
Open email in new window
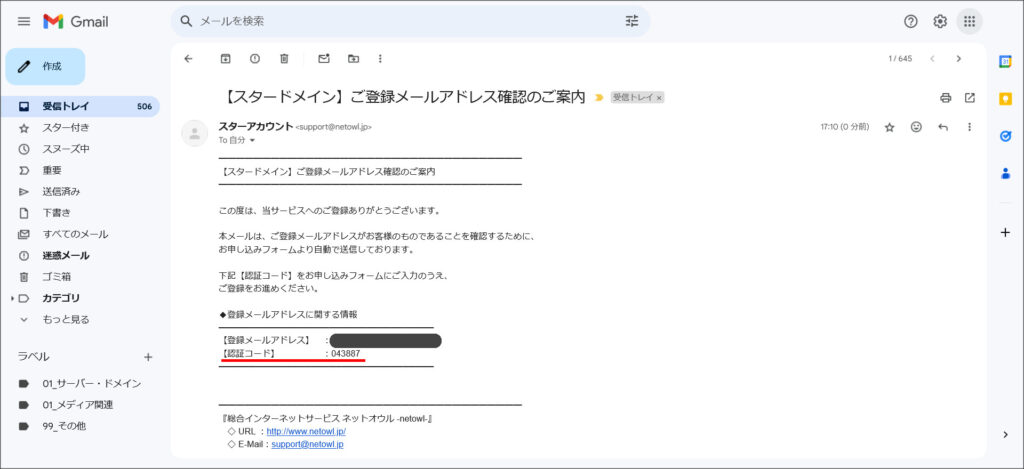(x=970, y=98)
